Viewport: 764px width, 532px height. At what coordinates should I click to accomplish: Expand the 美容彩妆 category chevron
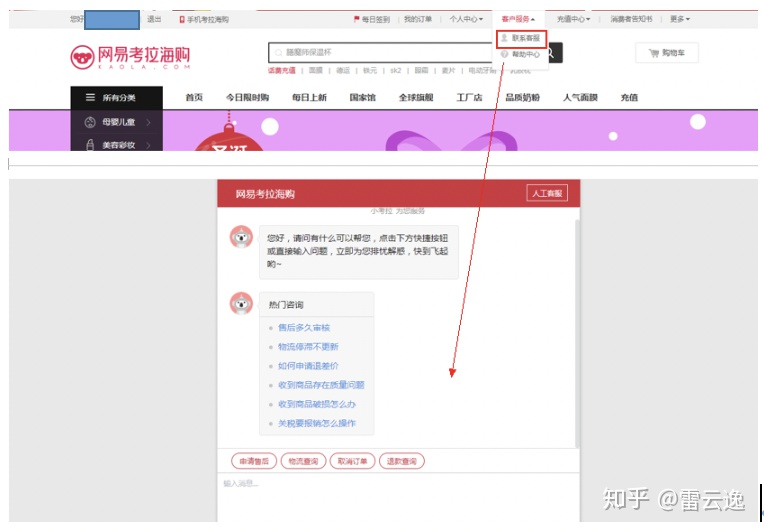(148, 145)
